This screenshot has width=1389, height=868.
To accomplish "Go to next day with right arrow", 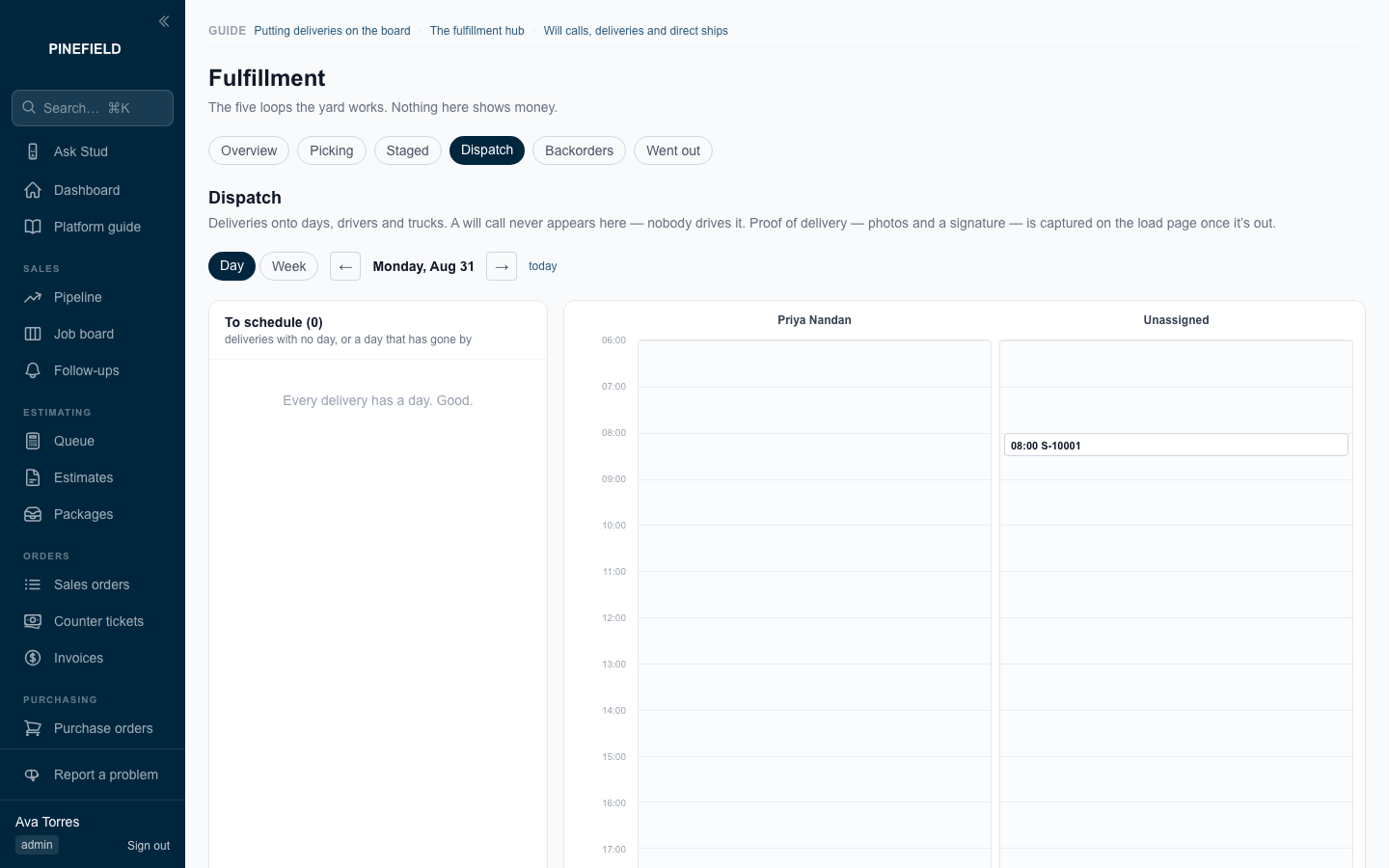I will (502, 266).
